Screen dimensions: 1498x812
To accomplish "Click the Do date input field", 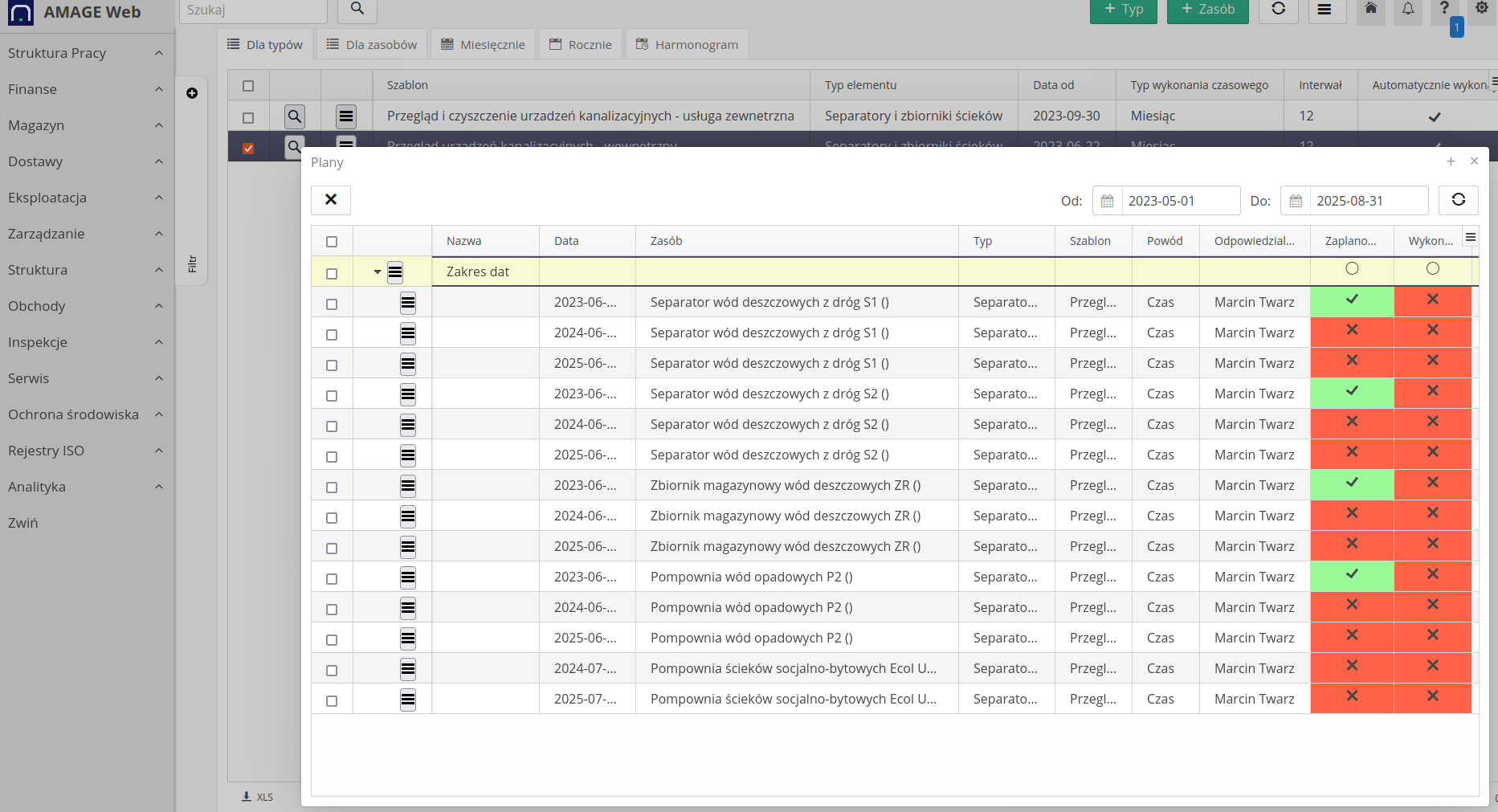I will (x=1368, y=201).
